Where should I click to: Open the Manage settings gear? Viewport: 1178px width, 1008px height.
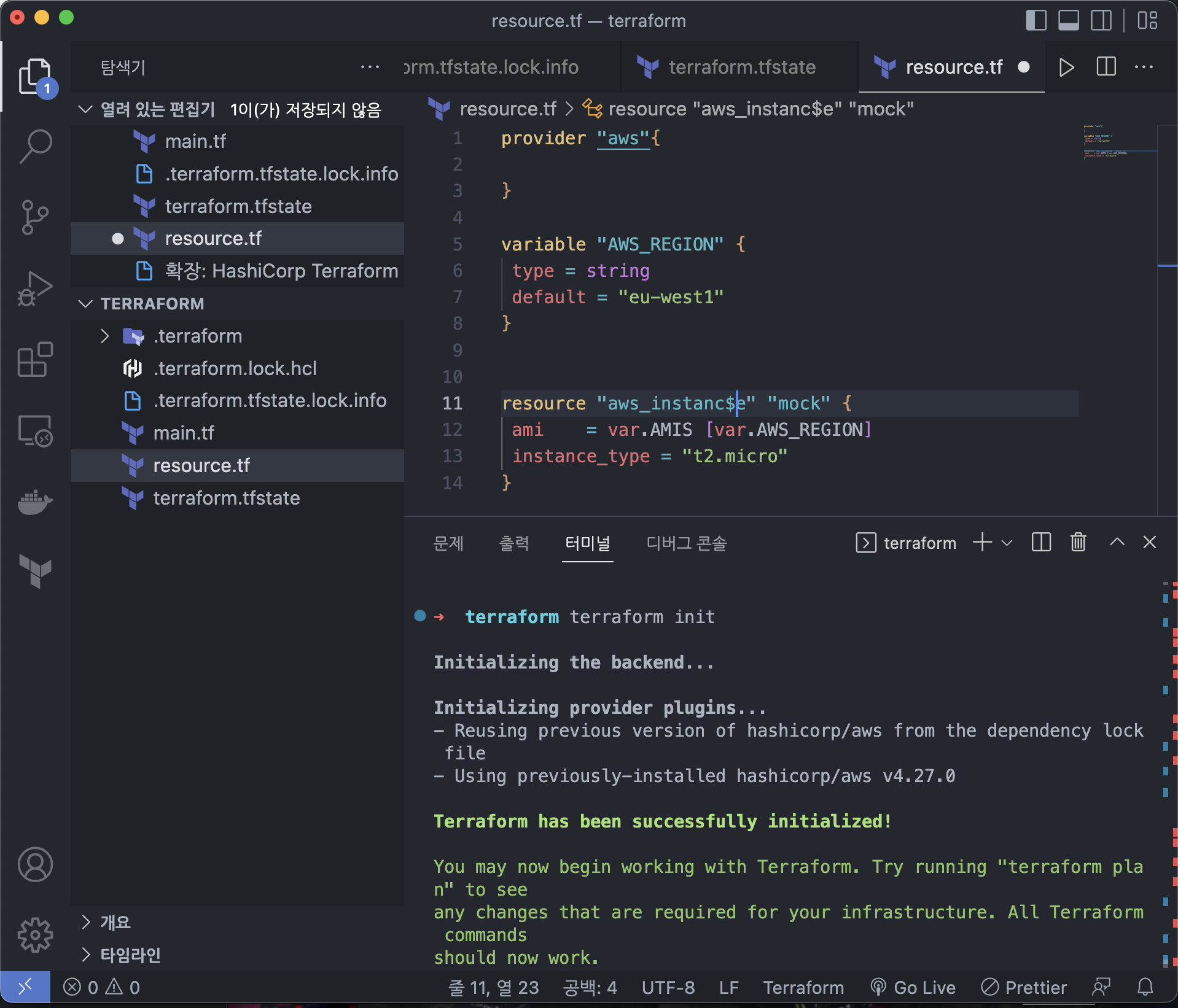coord(36,935)
